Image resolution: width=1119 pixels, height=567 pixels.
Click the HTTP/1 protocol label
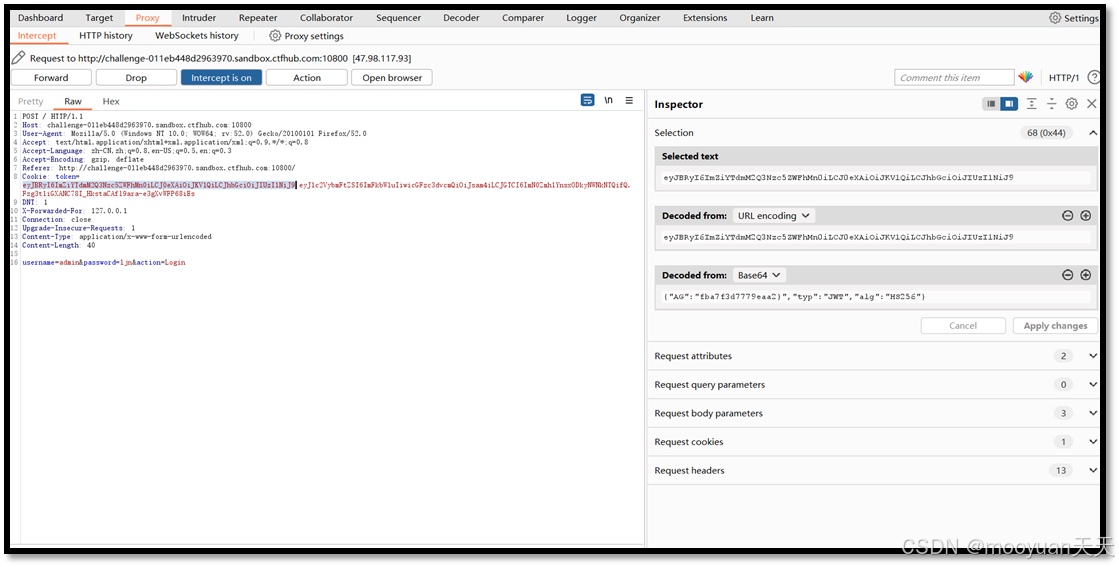(x=1064, y=78)
